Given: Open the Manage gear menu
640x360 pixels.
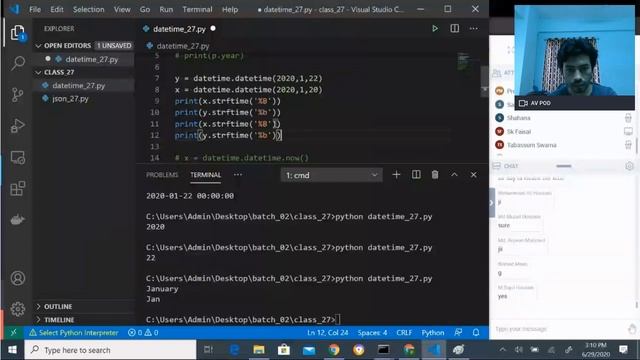Looking at the screenshot, I should (18, 309).
